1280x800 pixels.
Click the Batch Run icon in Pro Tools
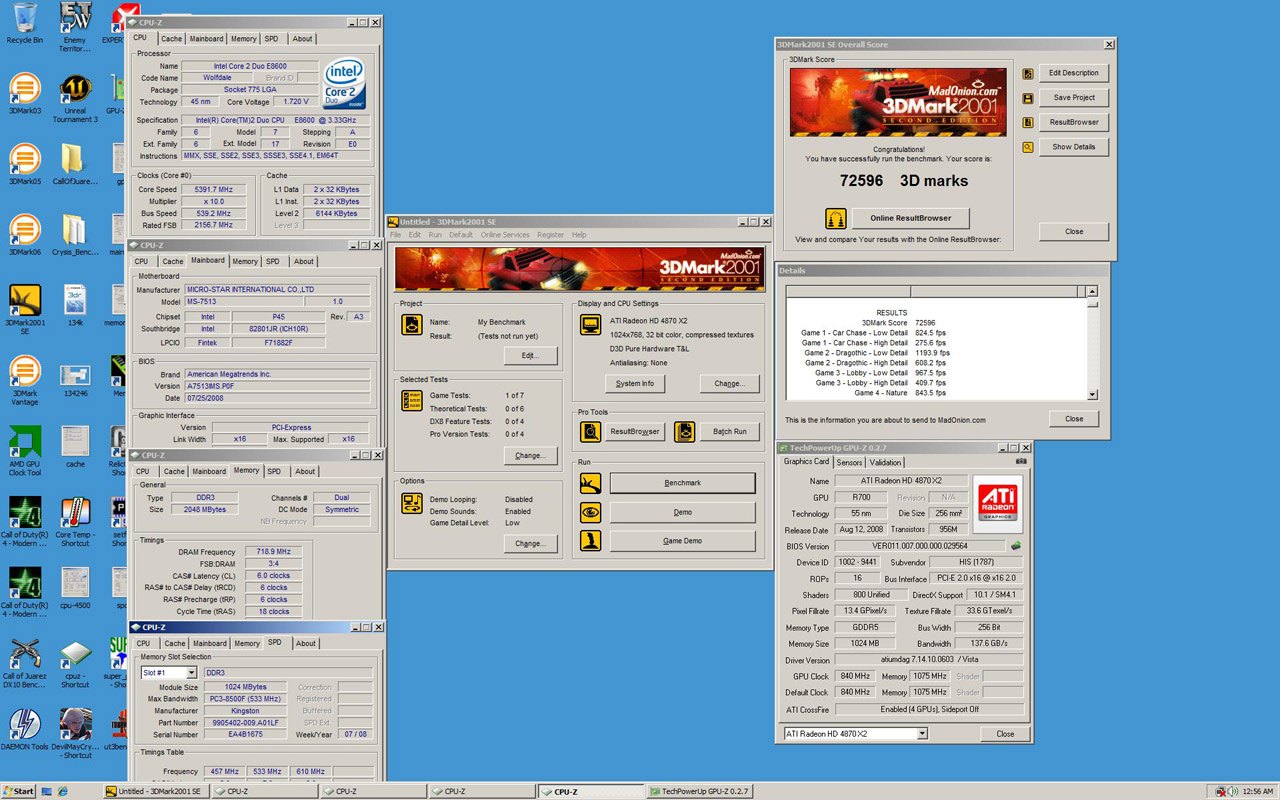click(x=684, y=431)
